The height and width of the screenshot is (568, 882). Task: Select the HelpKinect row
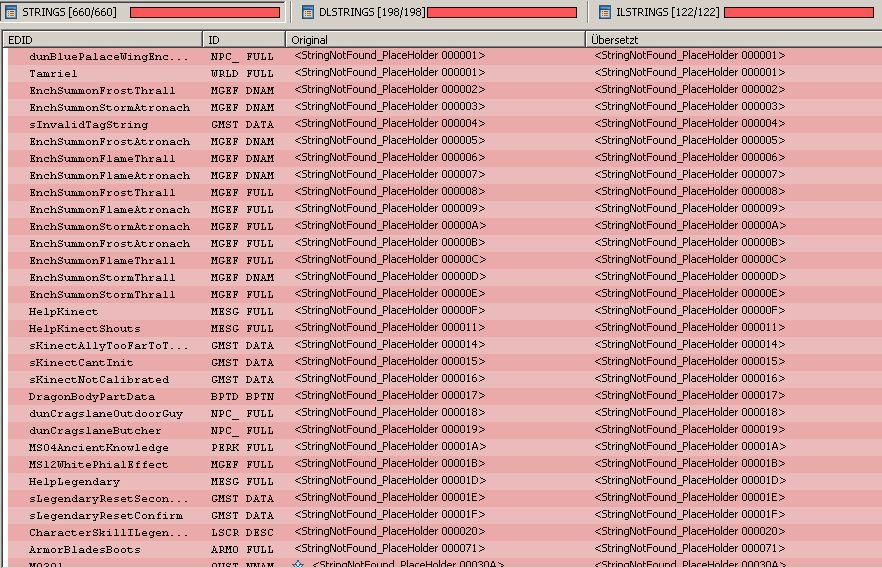(444, 311)
